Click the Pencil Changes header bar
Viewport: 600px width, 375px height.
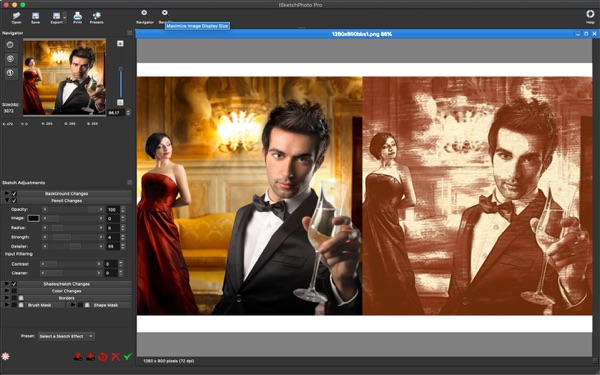67,201
